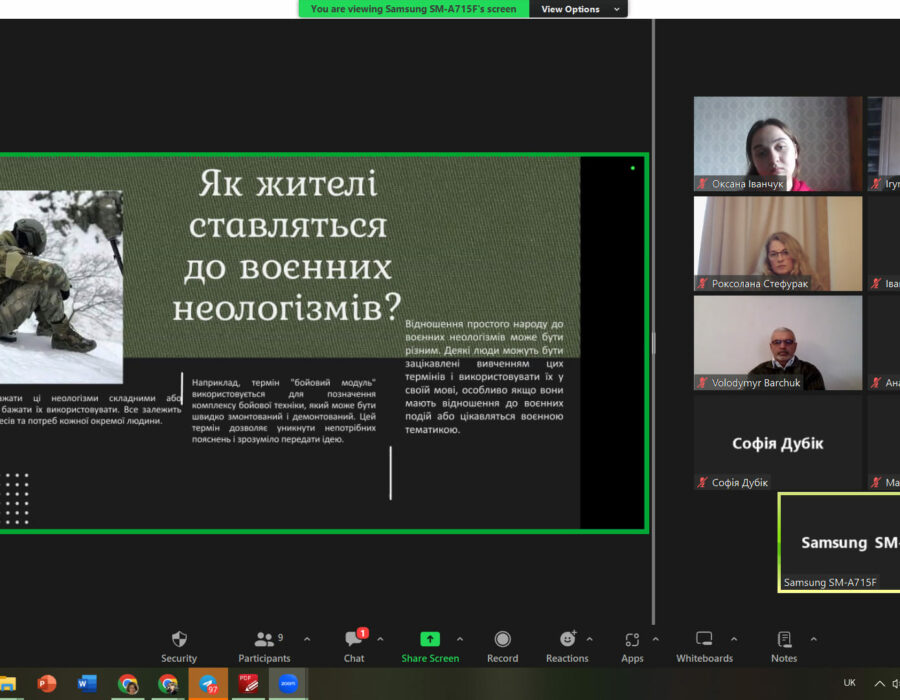Open PowerPoint from the taskbar

tap(47, 684)
